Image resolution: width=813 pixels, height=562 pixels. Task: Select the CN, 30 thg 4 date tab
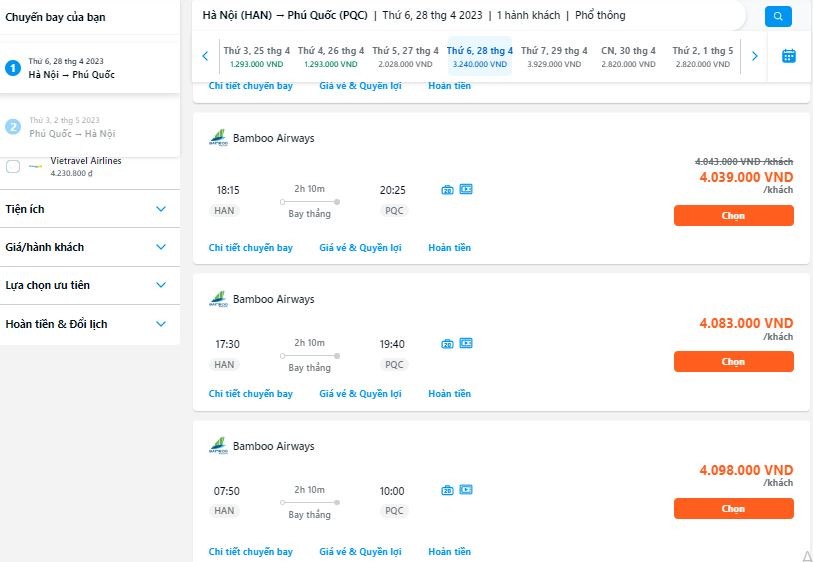point(628,56)
